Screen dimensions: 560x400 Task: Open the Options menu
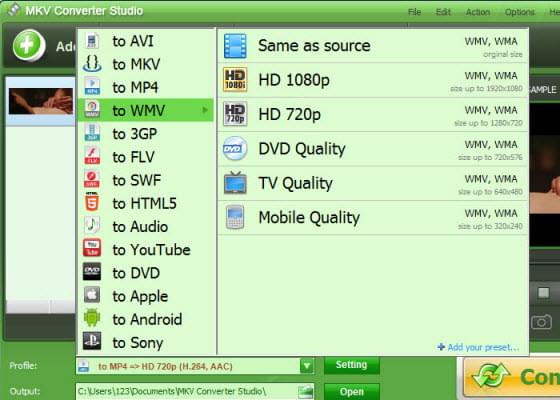tap(520, 12)
